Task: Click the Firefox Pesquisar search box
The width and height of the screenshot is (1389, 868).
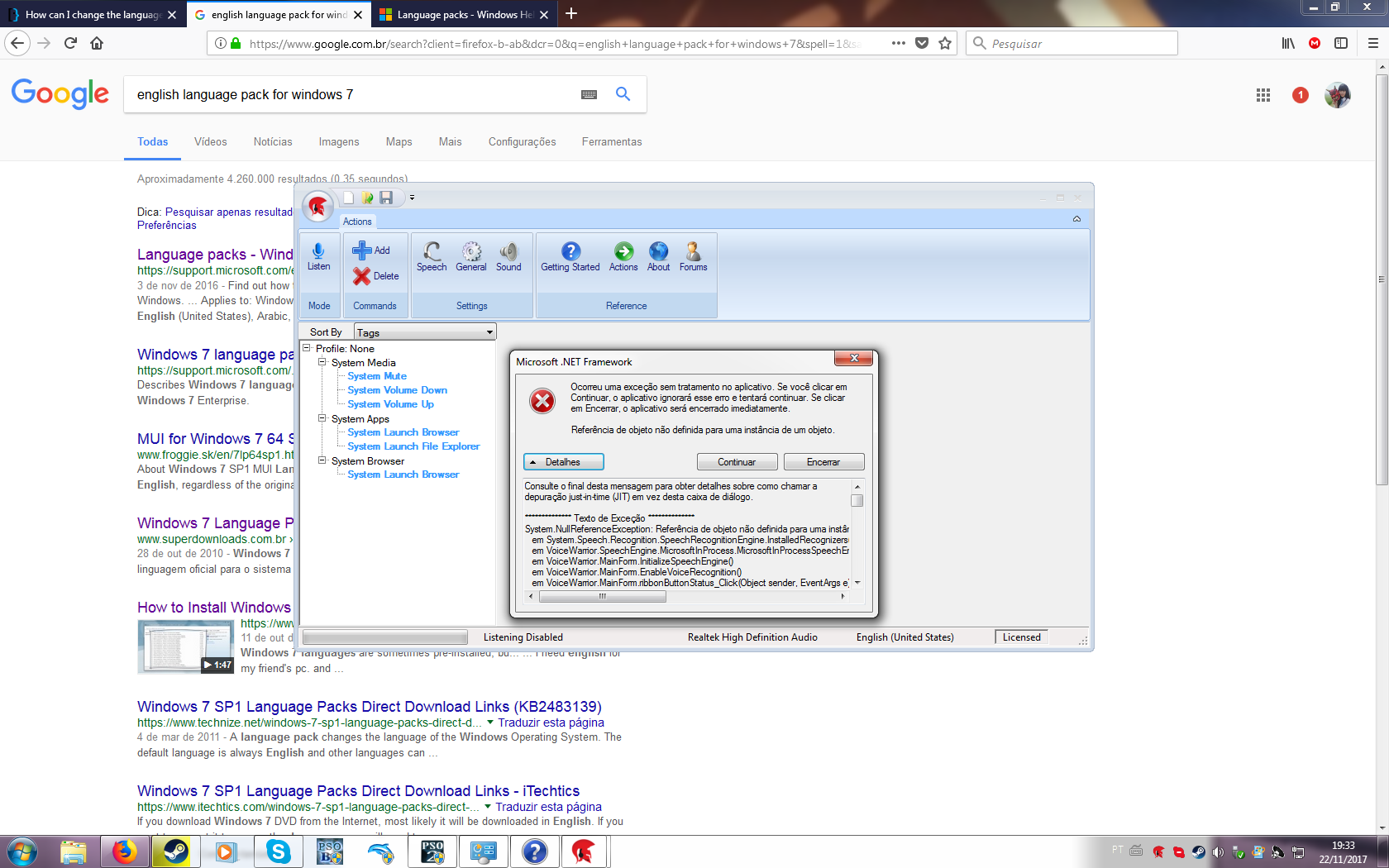Action: point(1072,43)
